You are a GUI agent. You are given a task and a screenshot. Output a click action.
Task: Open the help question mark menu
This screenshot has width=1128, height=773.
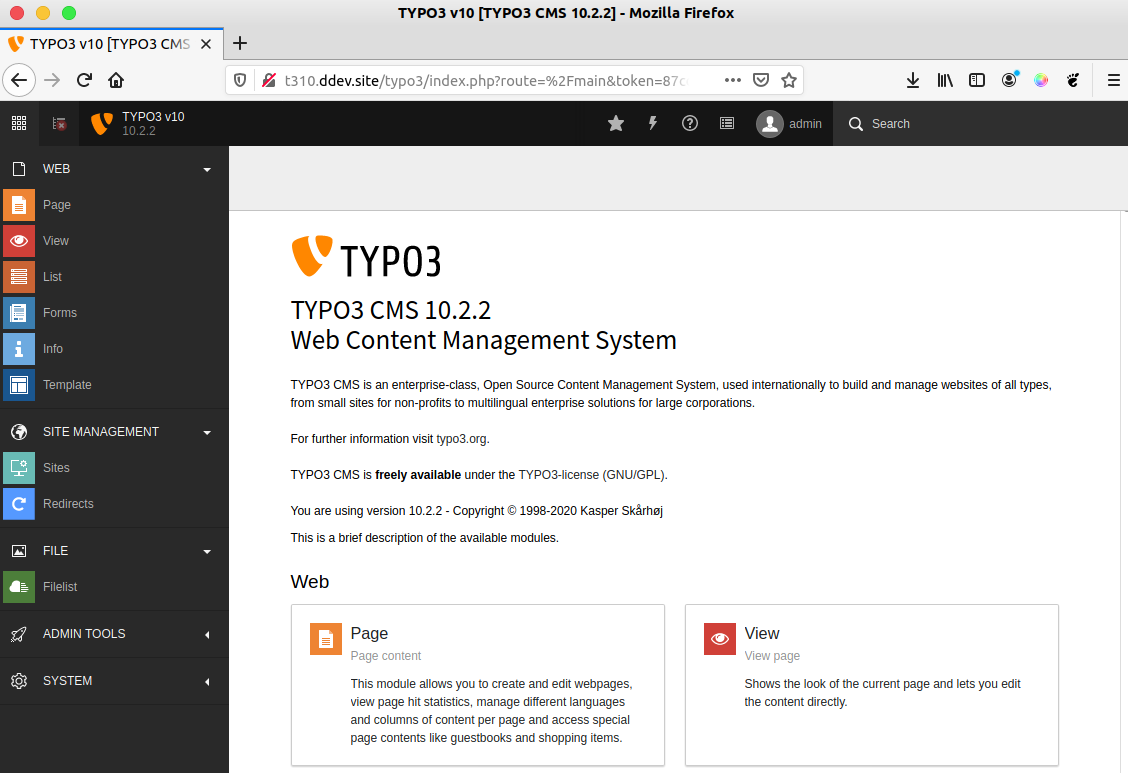pyautogui.click(x=690, y=124)
